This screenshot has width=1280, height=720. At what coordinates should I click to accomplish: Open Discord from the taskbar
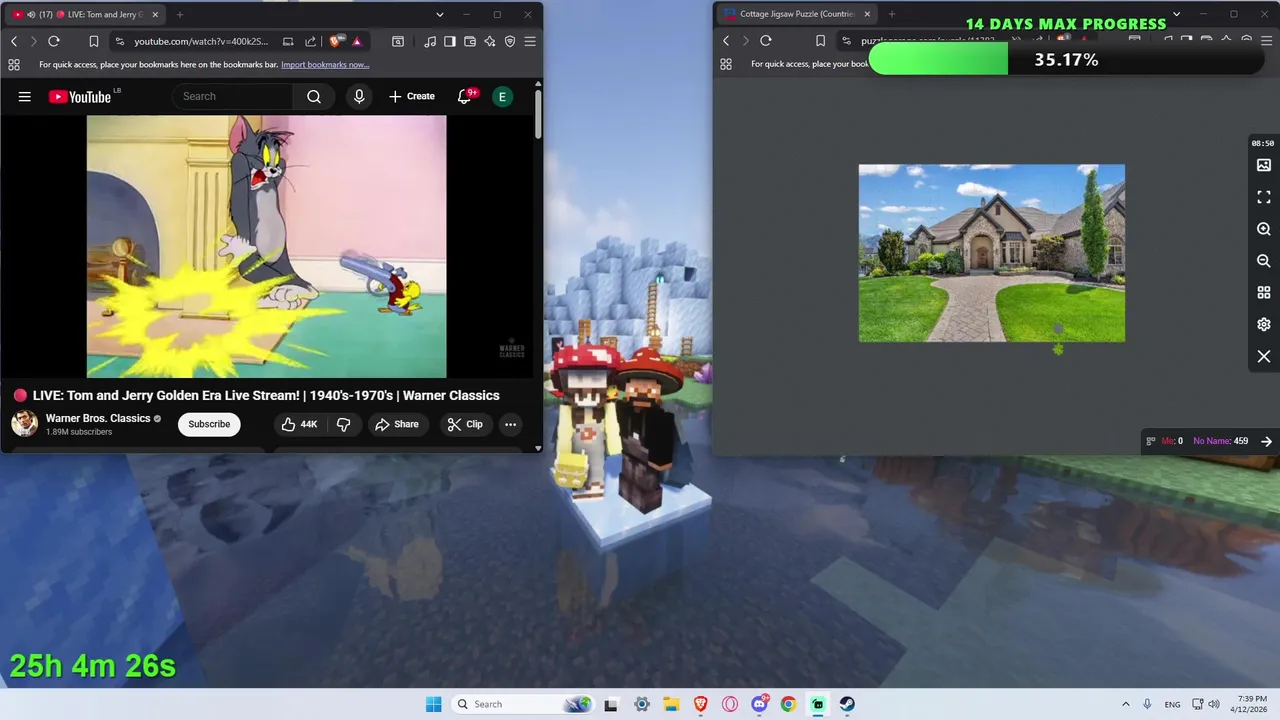click(760, 704)
